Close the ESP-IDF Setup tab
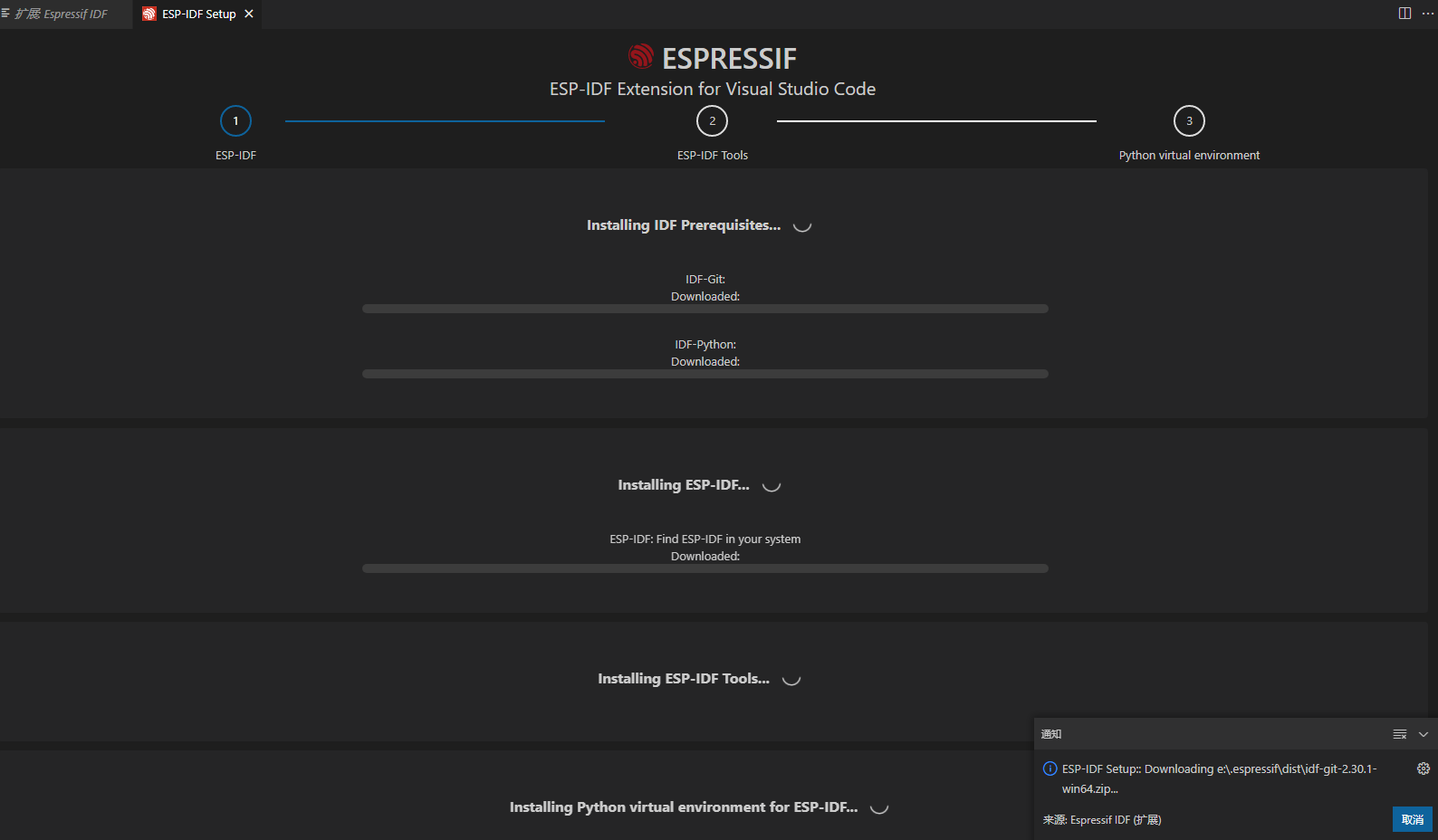Viewport: 1438px width, 840px height. [x=249, y=14]
